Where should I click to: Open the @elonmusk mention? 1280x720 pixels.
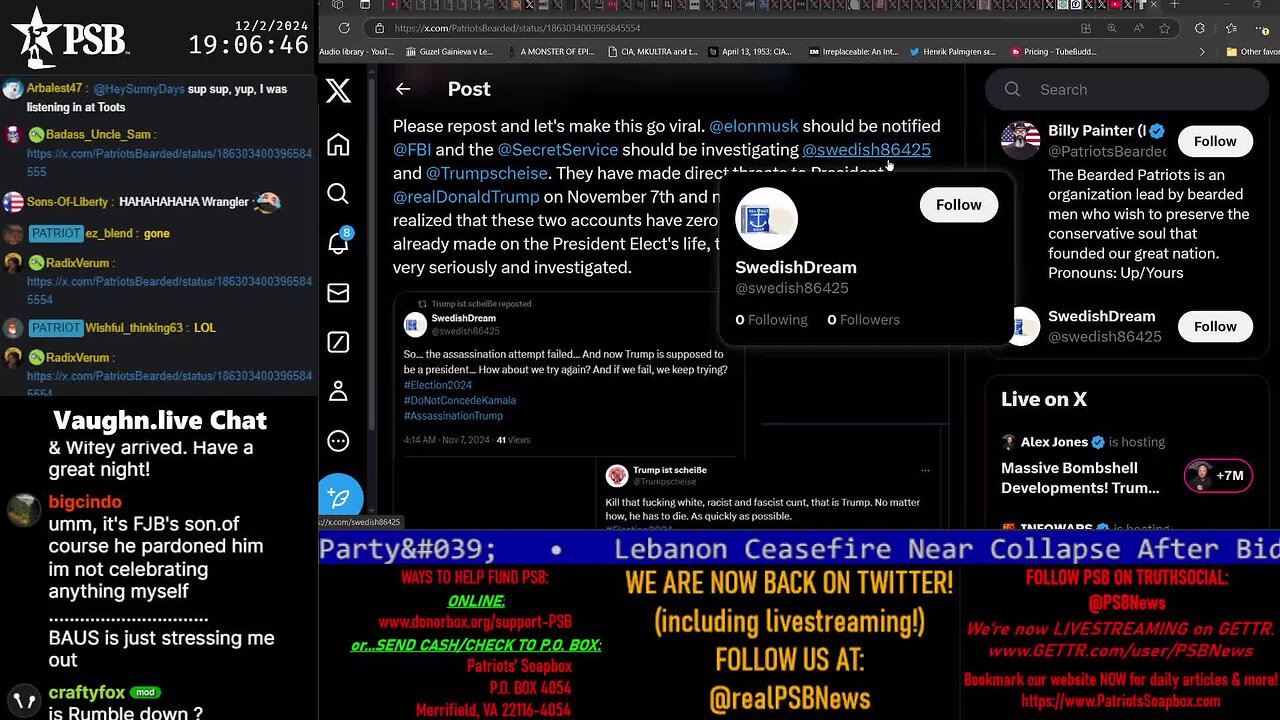point(754,126)
